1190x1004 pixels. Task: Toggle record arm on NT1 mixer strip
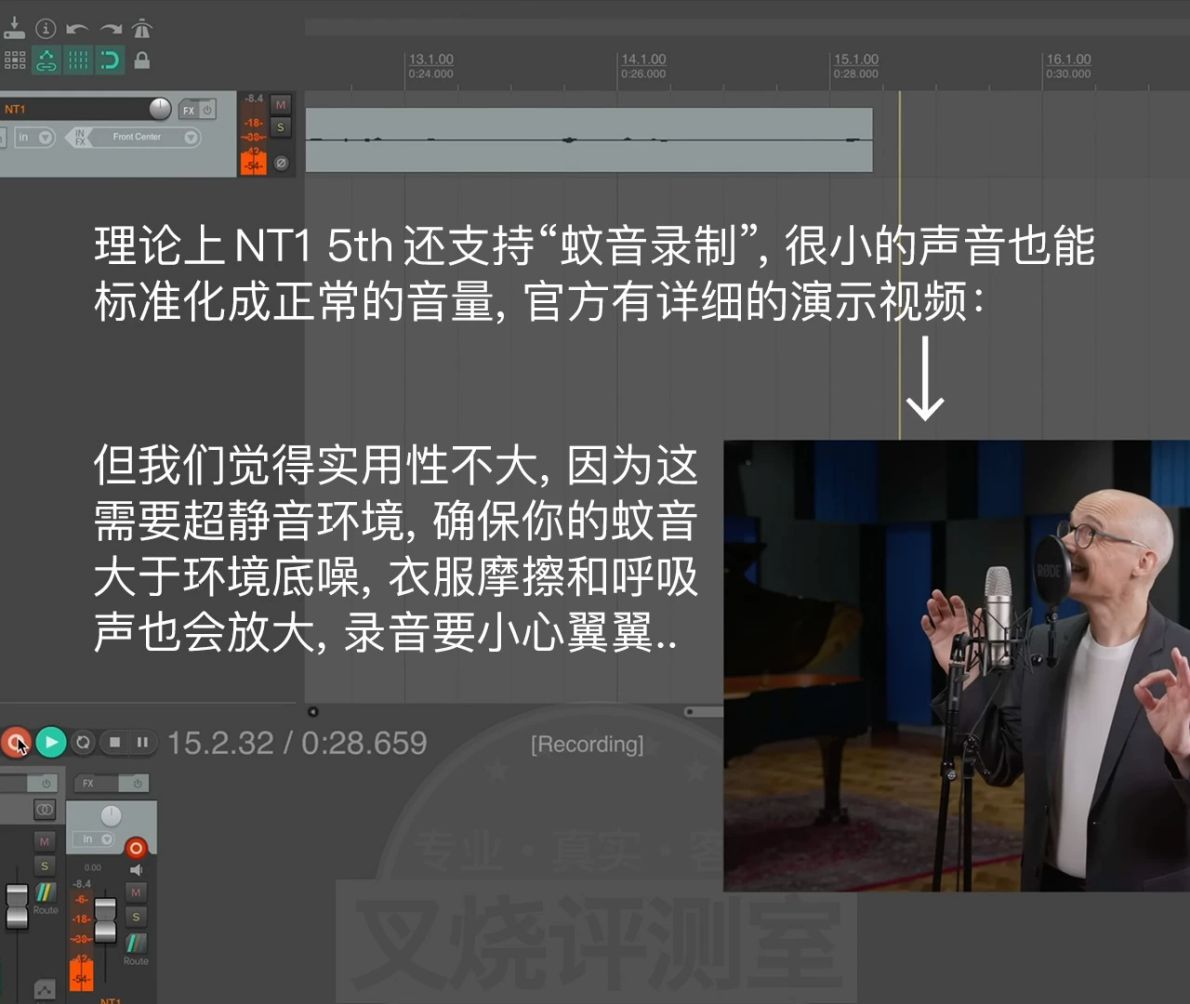click(136, 848)
